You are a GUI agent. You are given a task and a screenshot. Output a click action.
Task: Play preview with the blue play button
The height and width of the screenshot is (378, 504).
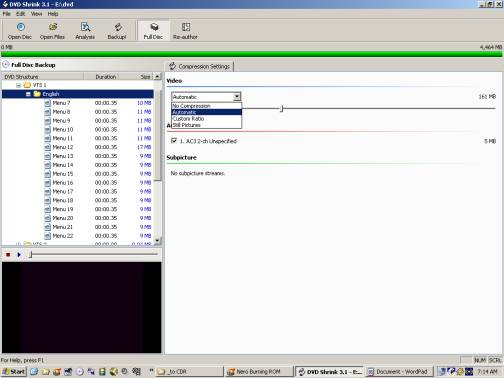click(x=19, y=255)
